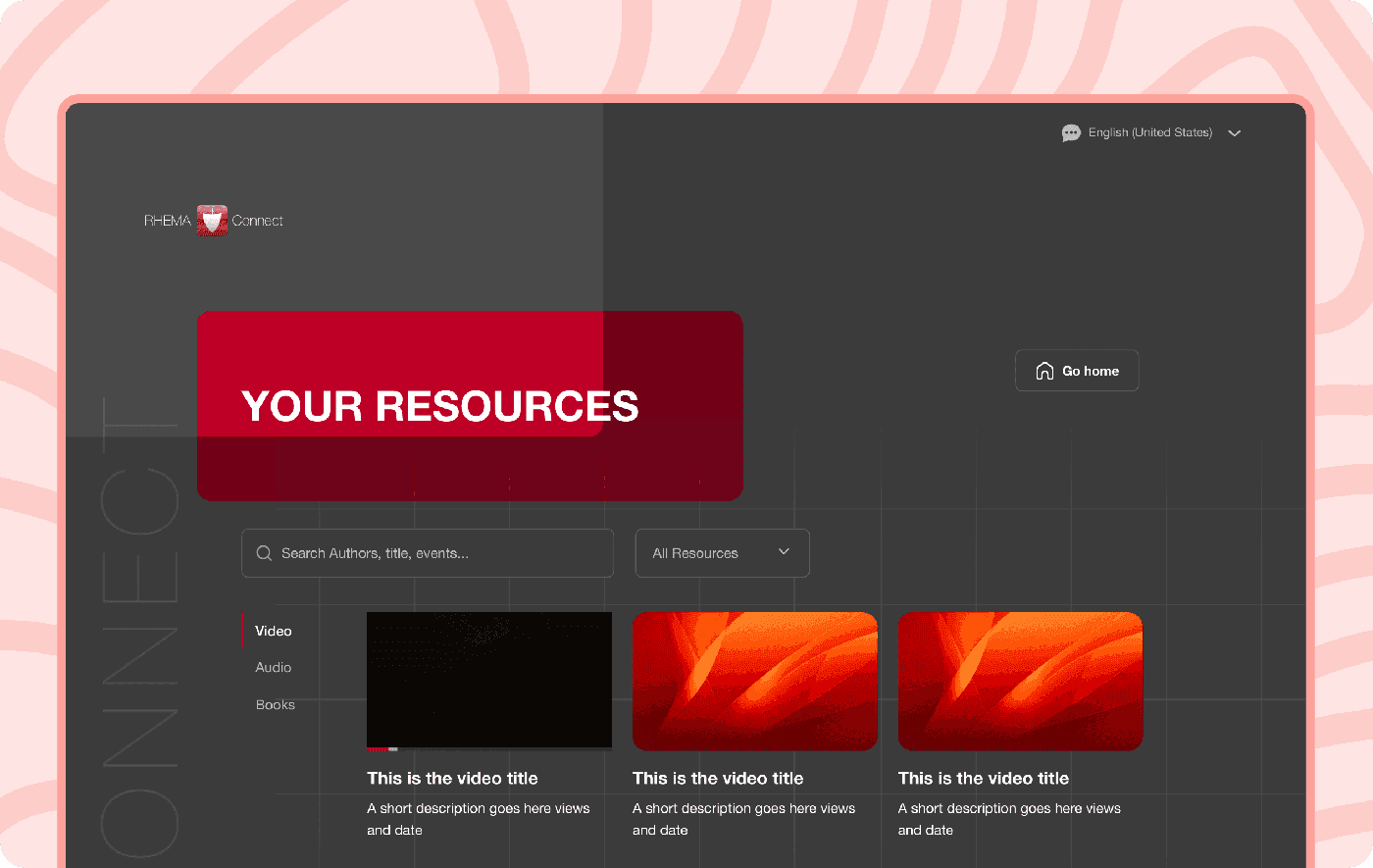1373x868 pixels.
Task: Click the Go home button
Action: point(1077,371)
